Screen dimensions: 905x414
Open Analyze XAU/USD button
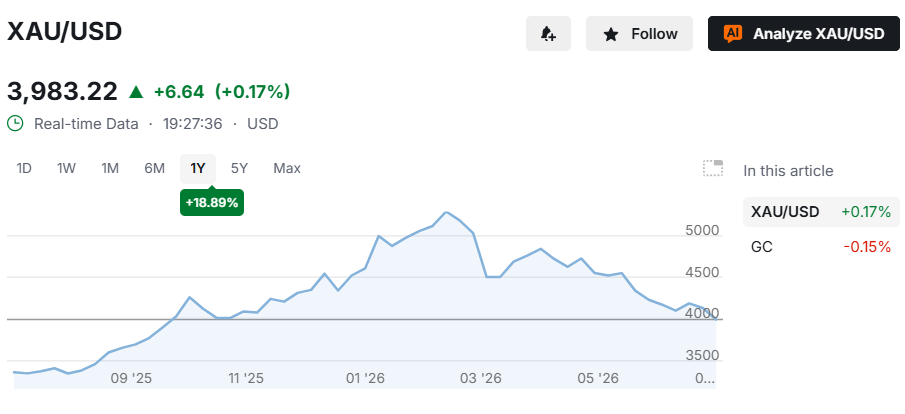click(804, 33)
